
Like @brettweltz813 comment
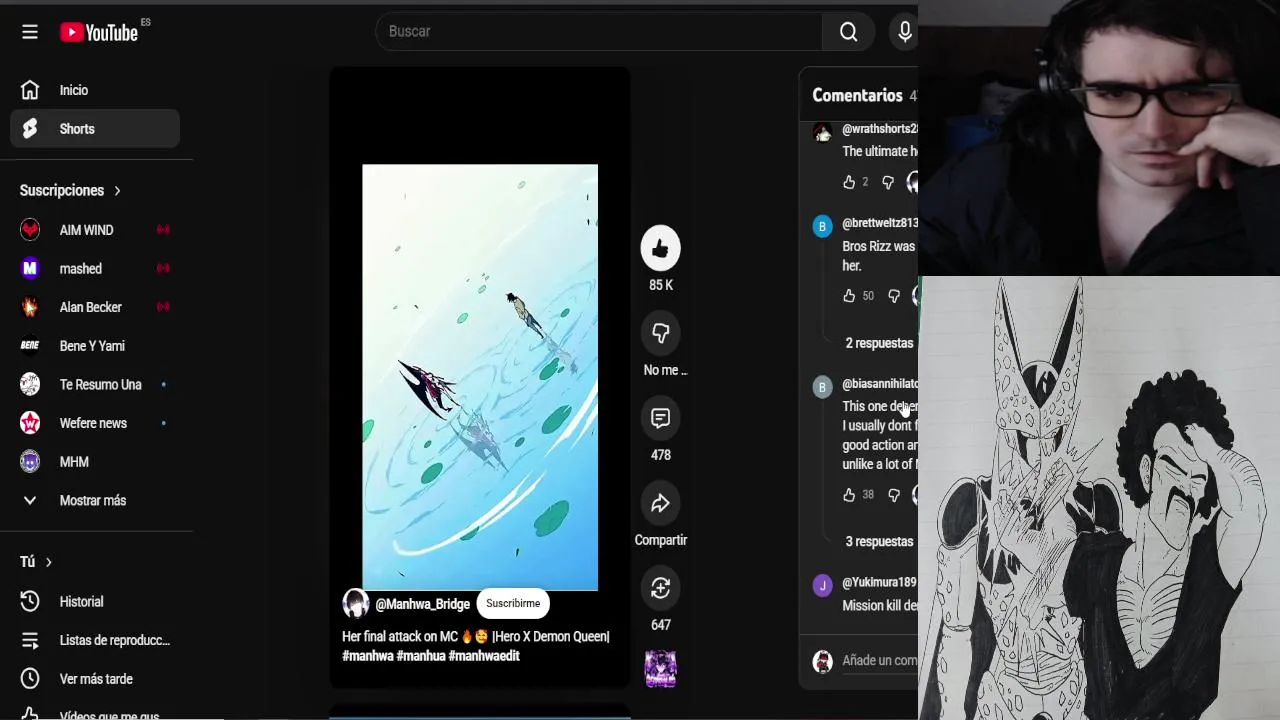click(x=849, y=296)
